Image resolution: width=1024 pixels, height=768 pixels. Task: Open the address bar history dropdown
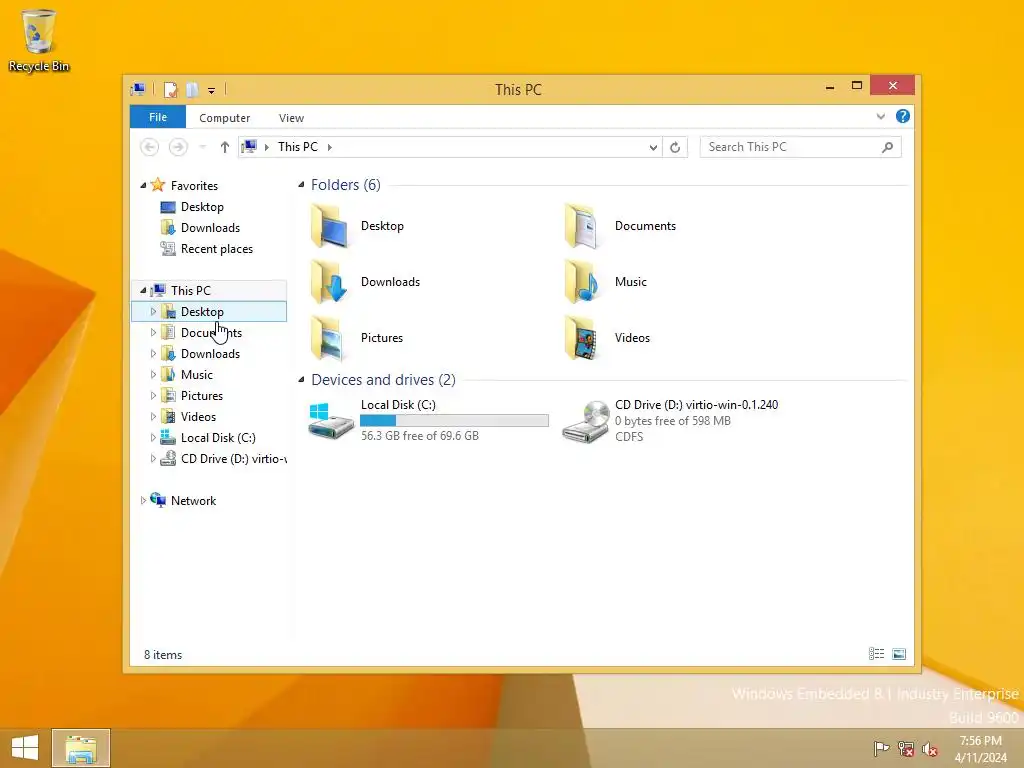tap(653, 147)
